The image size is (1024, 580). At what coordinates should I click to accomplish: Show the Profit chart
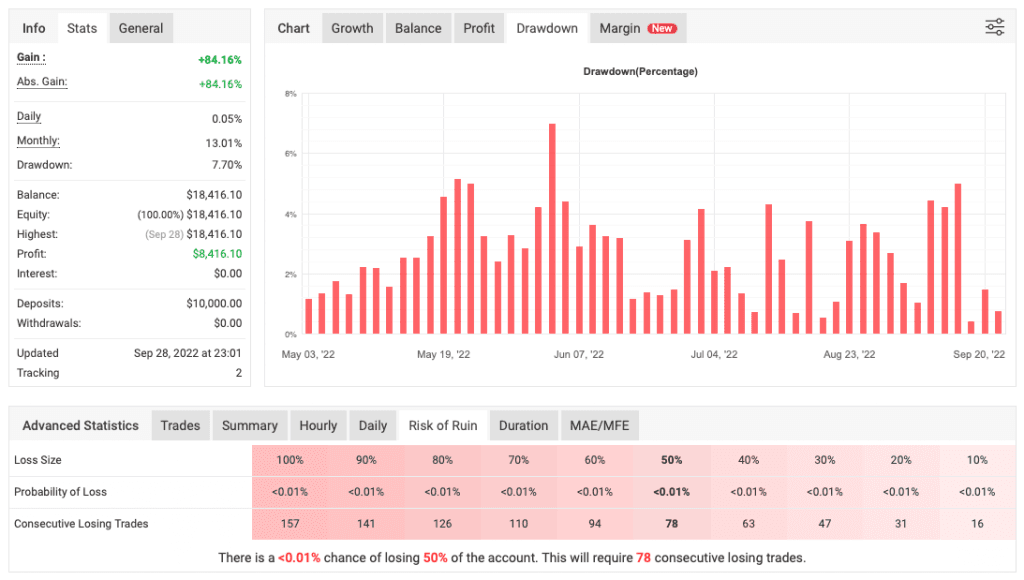point(479,28)
